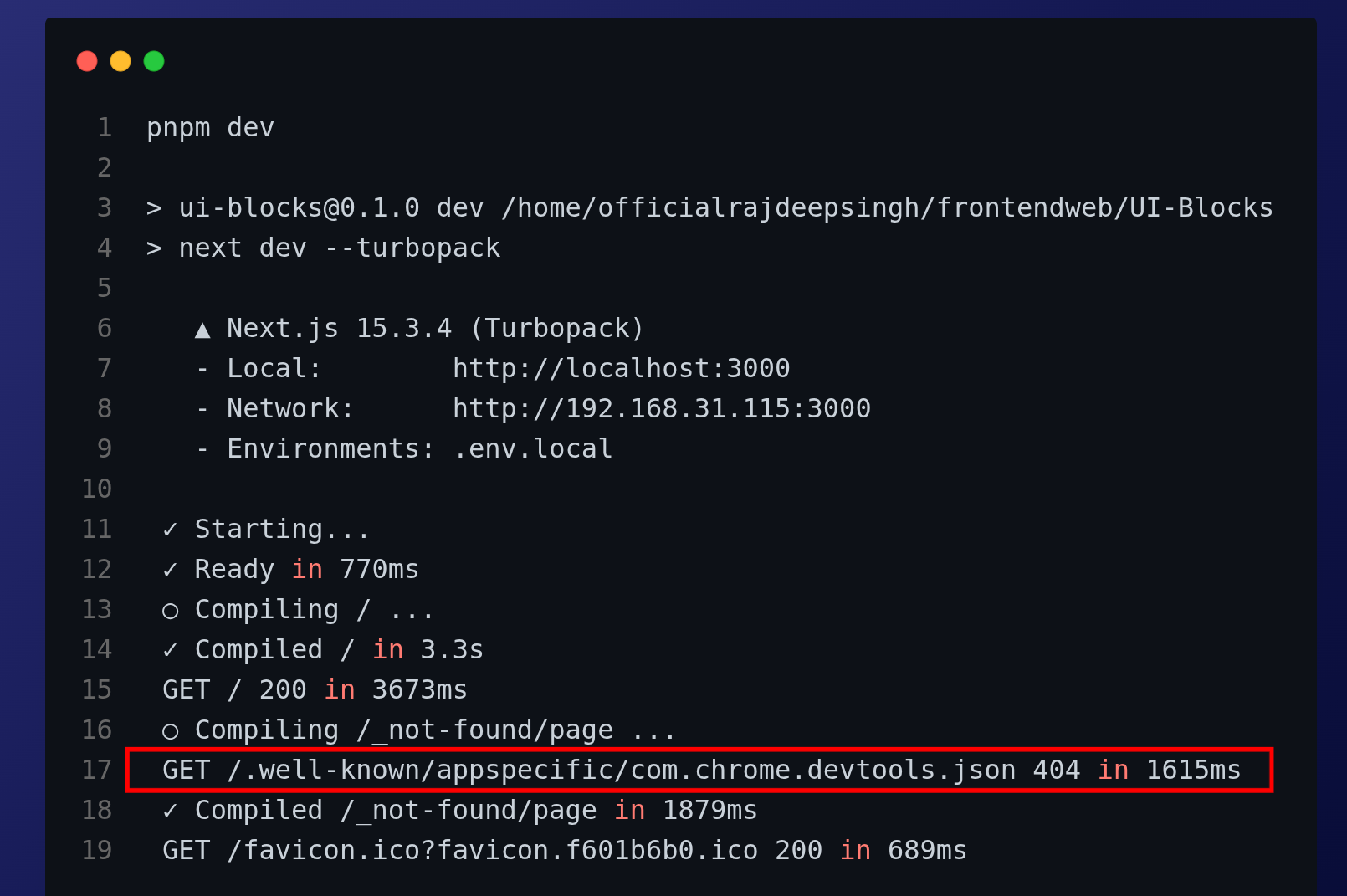
Task: Open the http://192.168.31.115:3000 network link
Action: tap(662, 408)
